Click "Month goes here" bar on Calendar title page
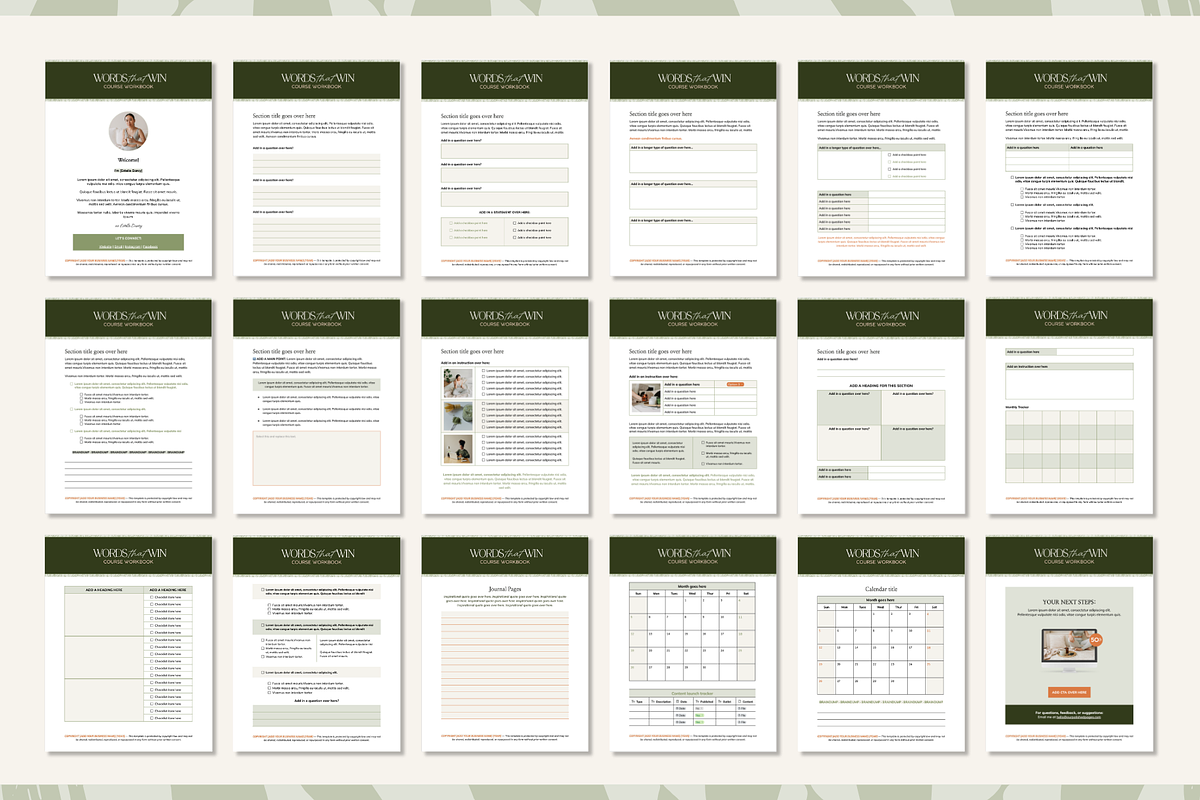This screenshot has width=1200, height=800. coord(880,598)
